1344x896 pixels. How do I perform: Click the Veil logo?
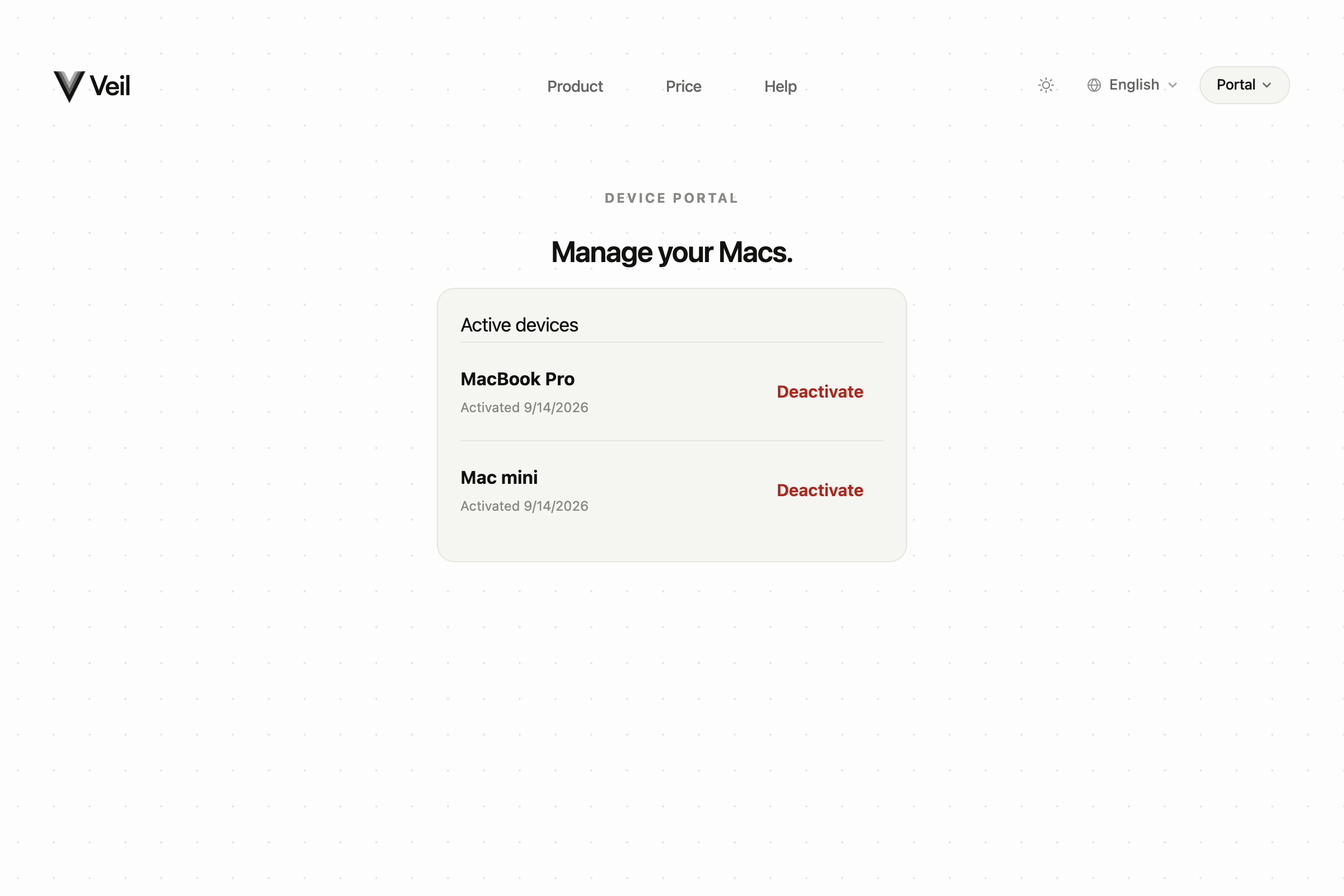click(92, 86)
